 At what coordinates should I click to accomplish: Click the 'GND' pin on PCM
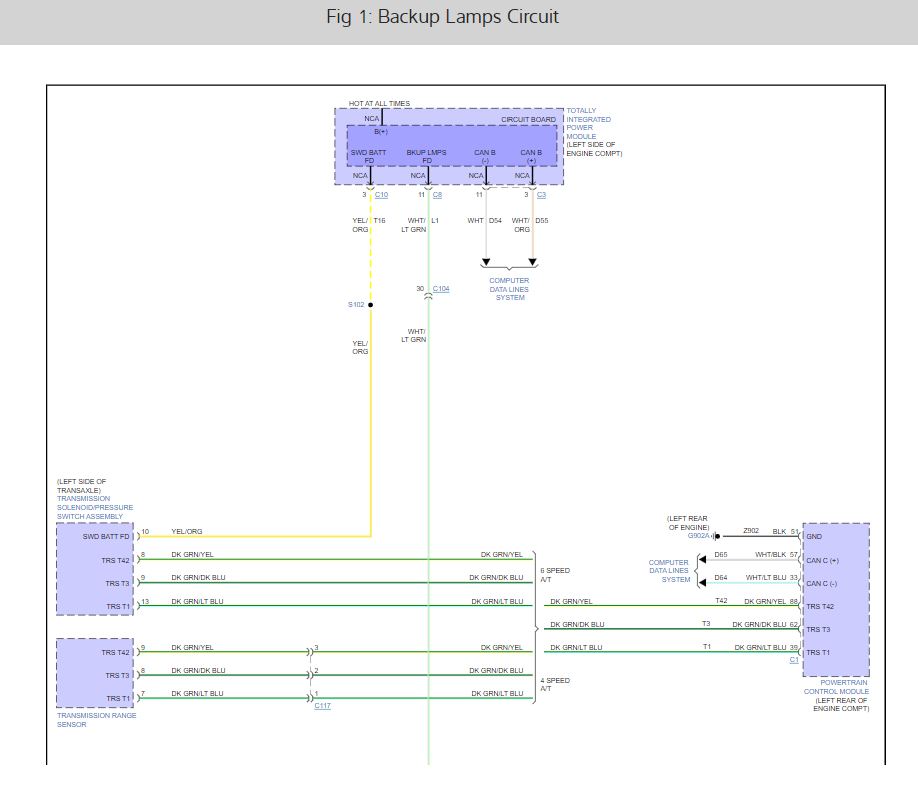click(814, 536)
